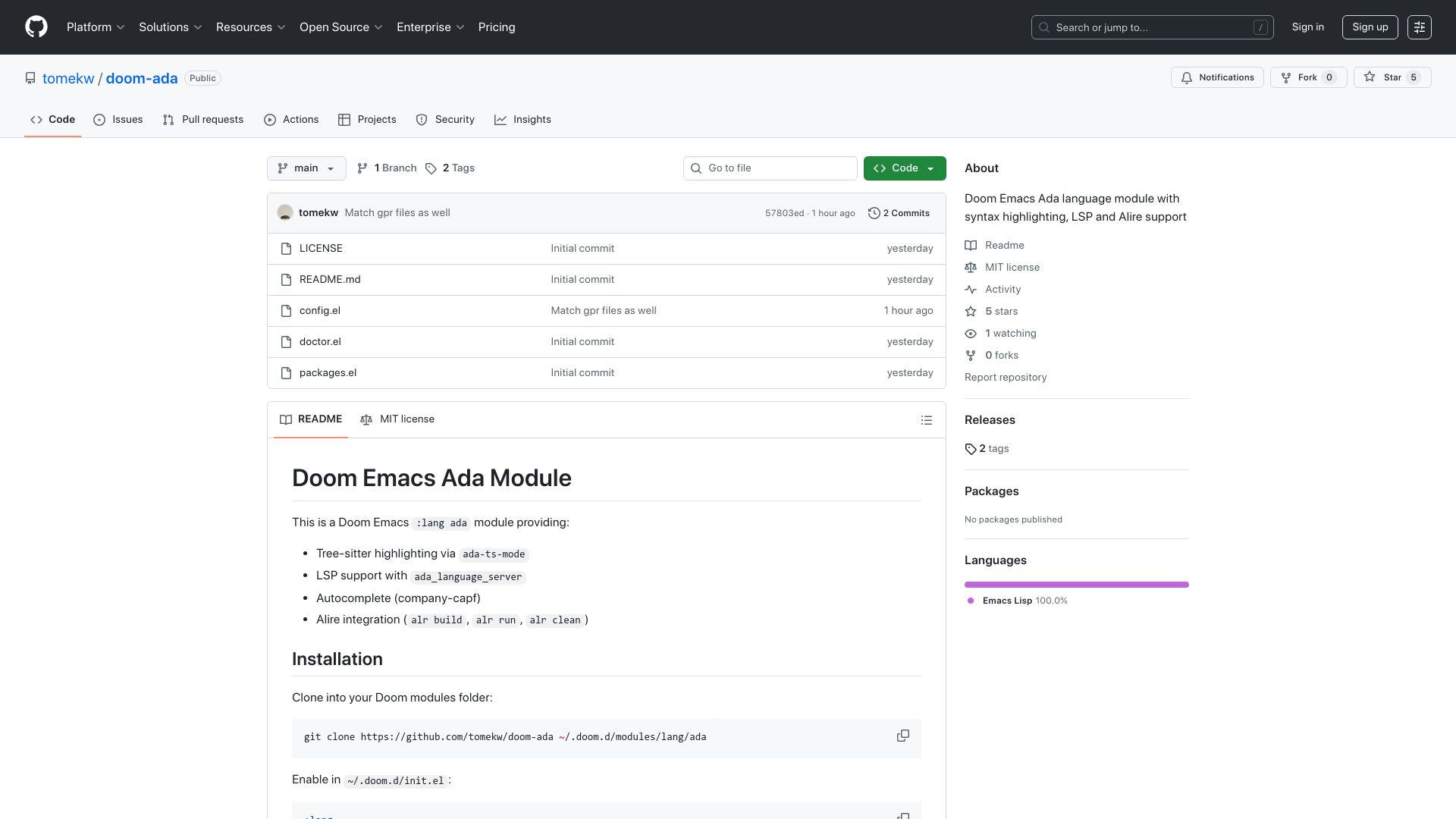
Task: View the 2 Commits history
Action: point(899,213)
